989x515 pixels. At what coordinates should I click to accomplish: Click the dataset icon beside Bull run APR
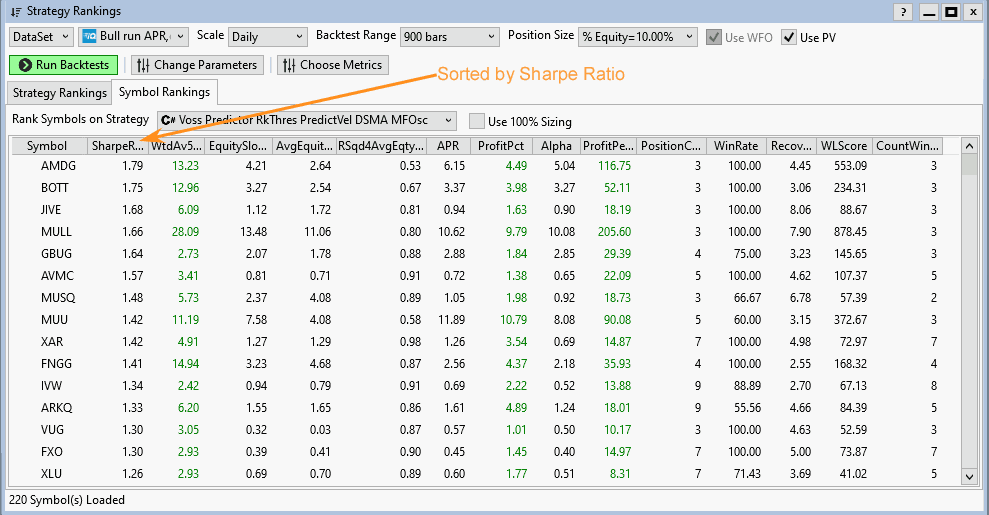[x=89, y=36]
